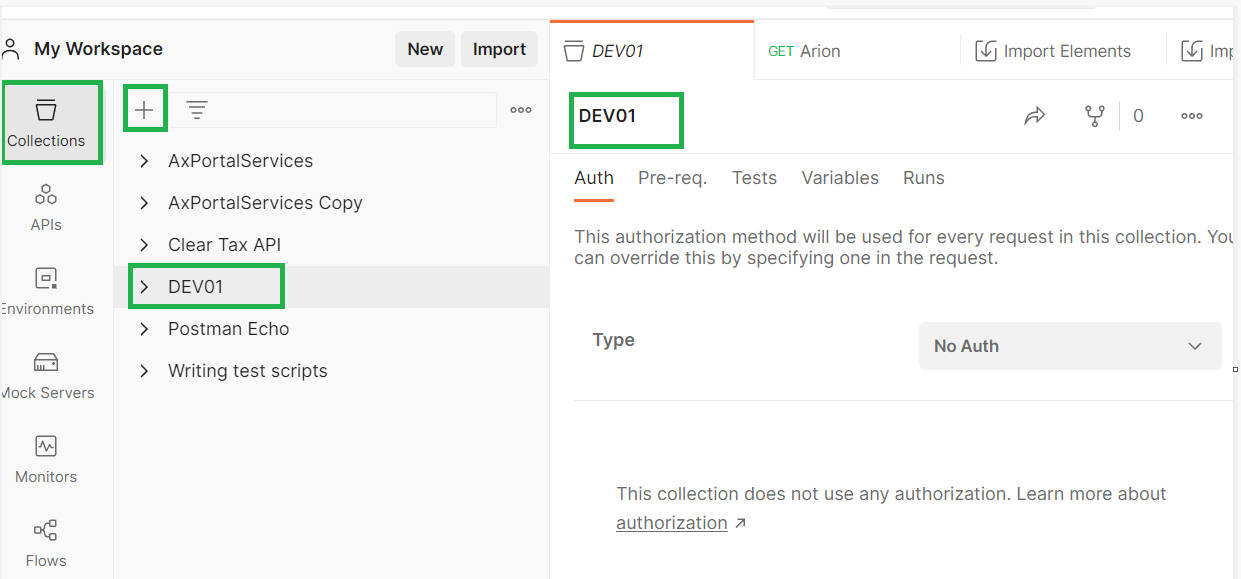
Task: Select Clear Tax API in collection list
Action: coord(224,245)
